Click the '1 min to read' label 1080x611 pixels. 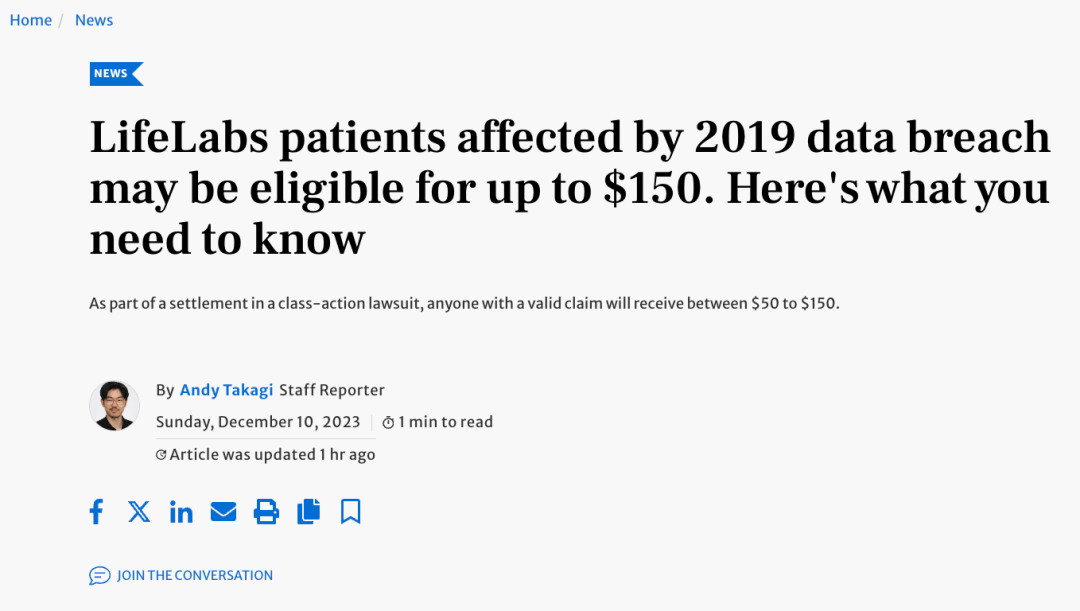tap(445, 422)
